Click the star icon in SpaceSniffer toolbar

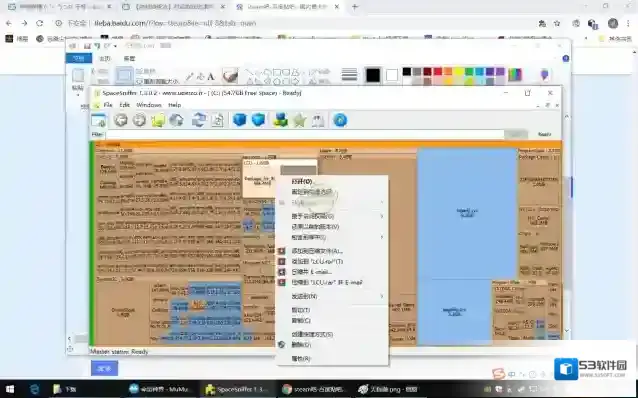click(x=299, y=120)
